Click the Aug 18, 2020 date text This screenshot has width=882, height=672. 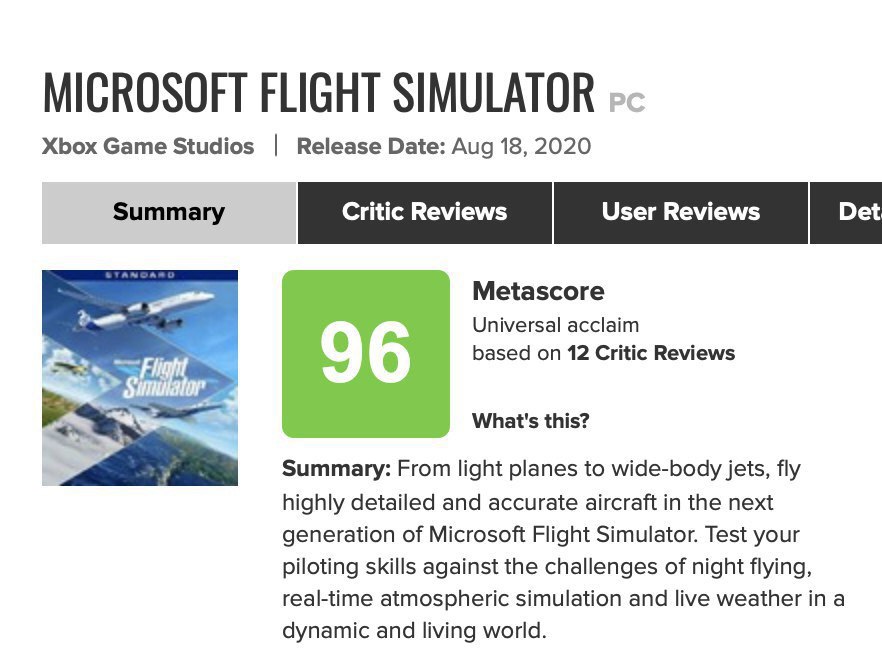(521, 146)
